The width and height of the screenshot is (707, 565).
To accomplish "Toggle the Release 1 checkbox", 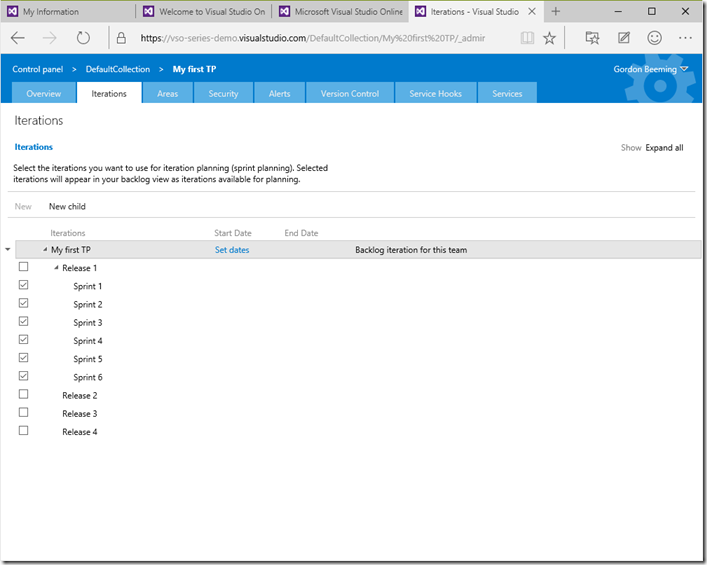I will pyautogui.click(x=23, y=266).
